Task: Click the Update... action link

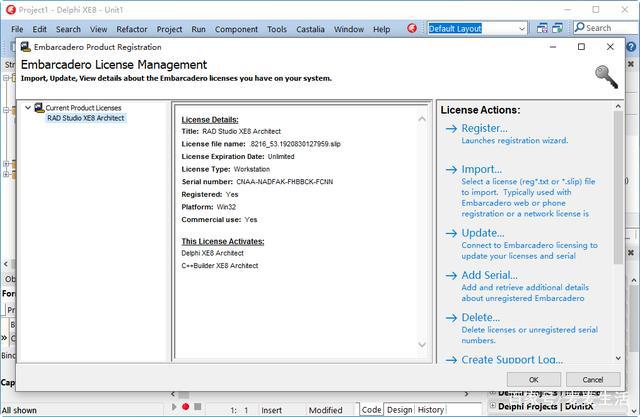Action: coord(483,233)
